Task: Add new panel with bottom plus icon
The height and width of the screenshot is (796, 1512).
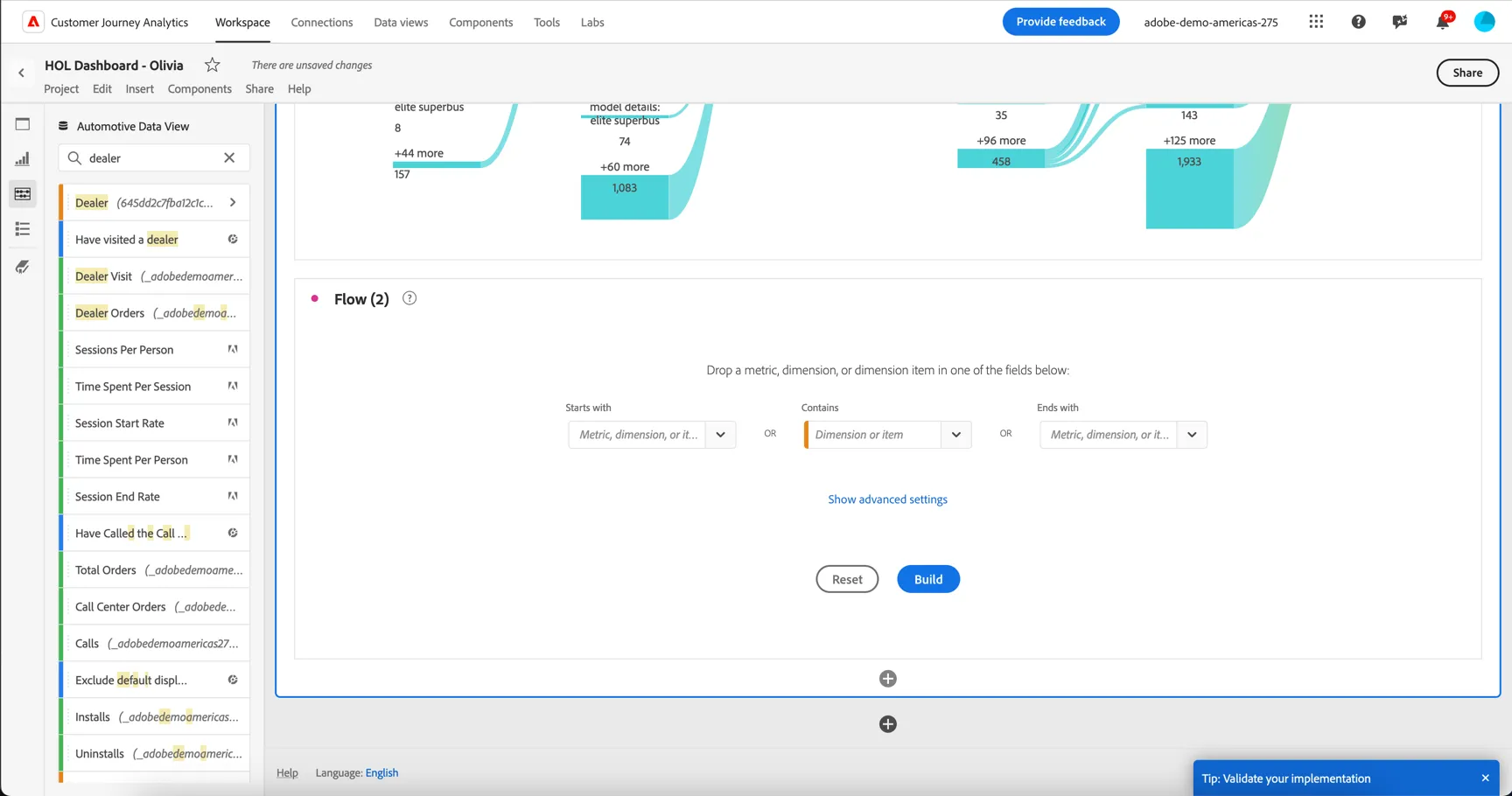Action: [x=887, y=724]
